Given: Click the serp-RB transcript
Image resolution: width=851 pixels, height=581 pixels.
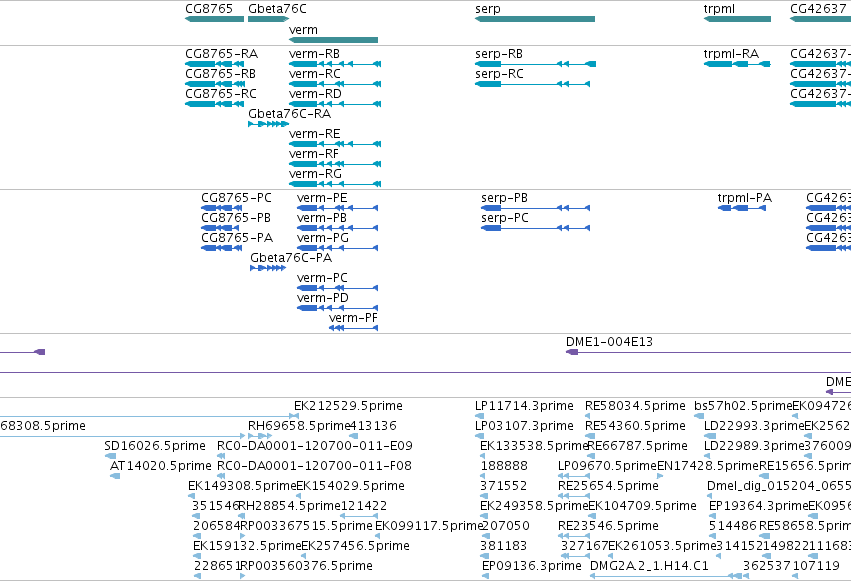Looking at the screenshot, I should (535, 64).
